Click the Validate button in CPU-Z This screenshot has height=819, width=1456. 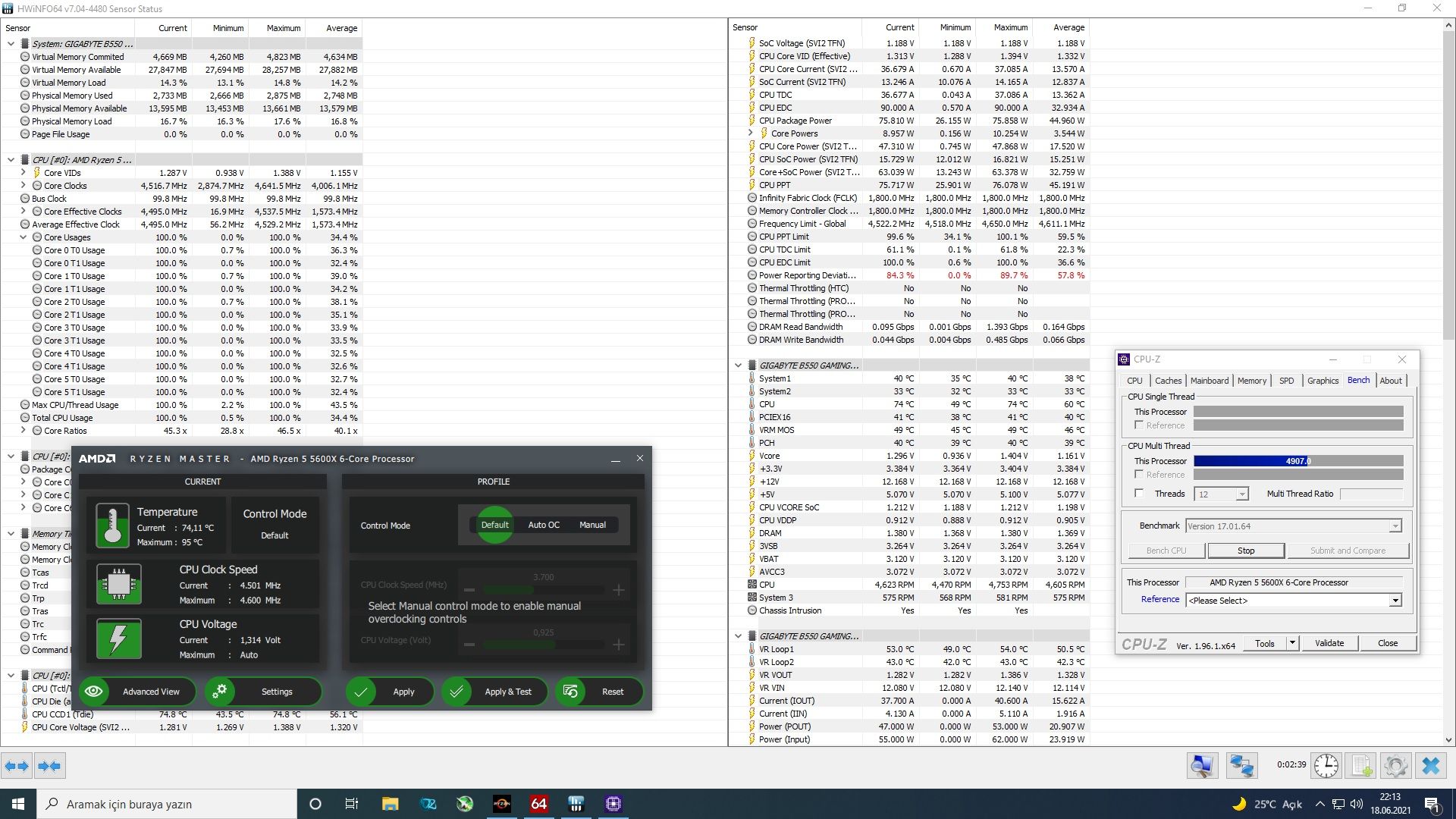[x=1329, y=643]
